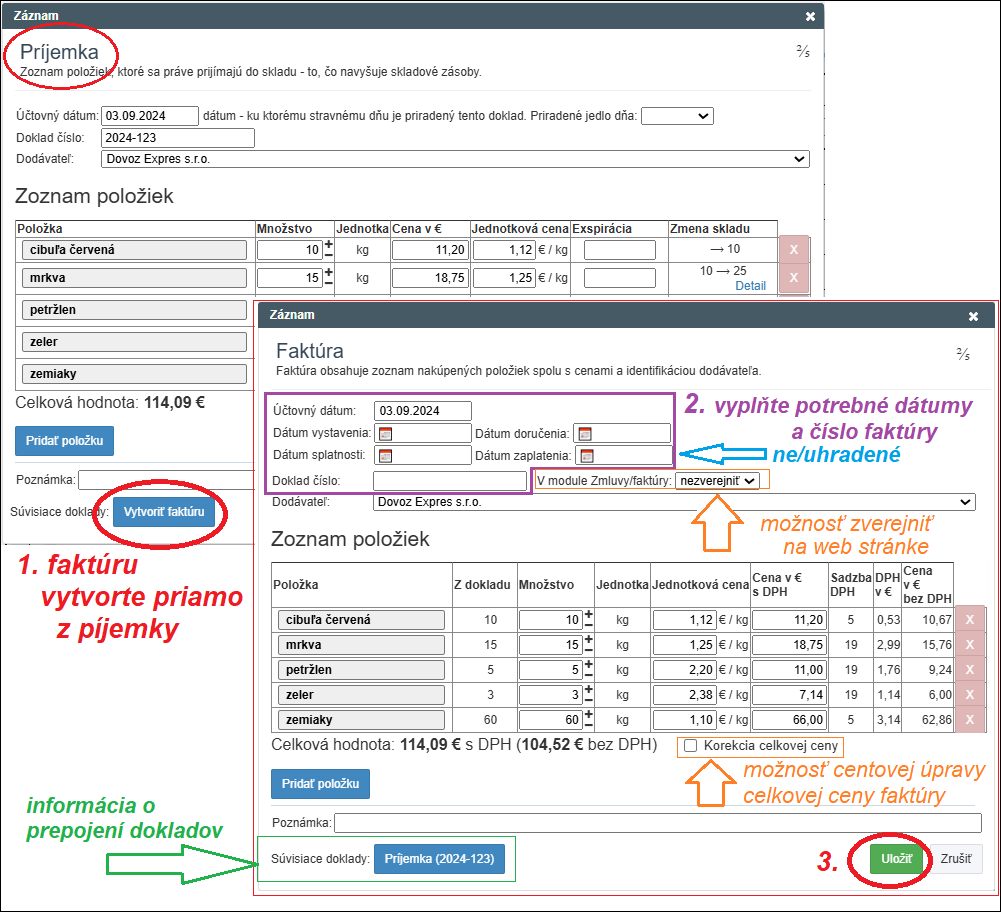
Task: Open calendar for Dátum splatnosti
Action: coord(386,456)
